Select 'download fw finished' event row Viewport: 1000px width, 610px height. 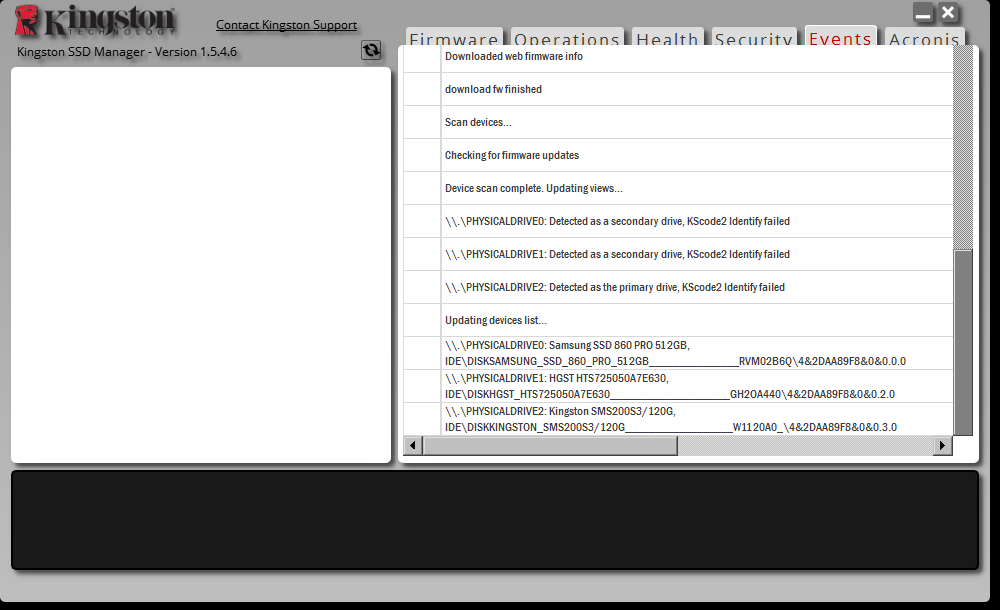[678, 89]
